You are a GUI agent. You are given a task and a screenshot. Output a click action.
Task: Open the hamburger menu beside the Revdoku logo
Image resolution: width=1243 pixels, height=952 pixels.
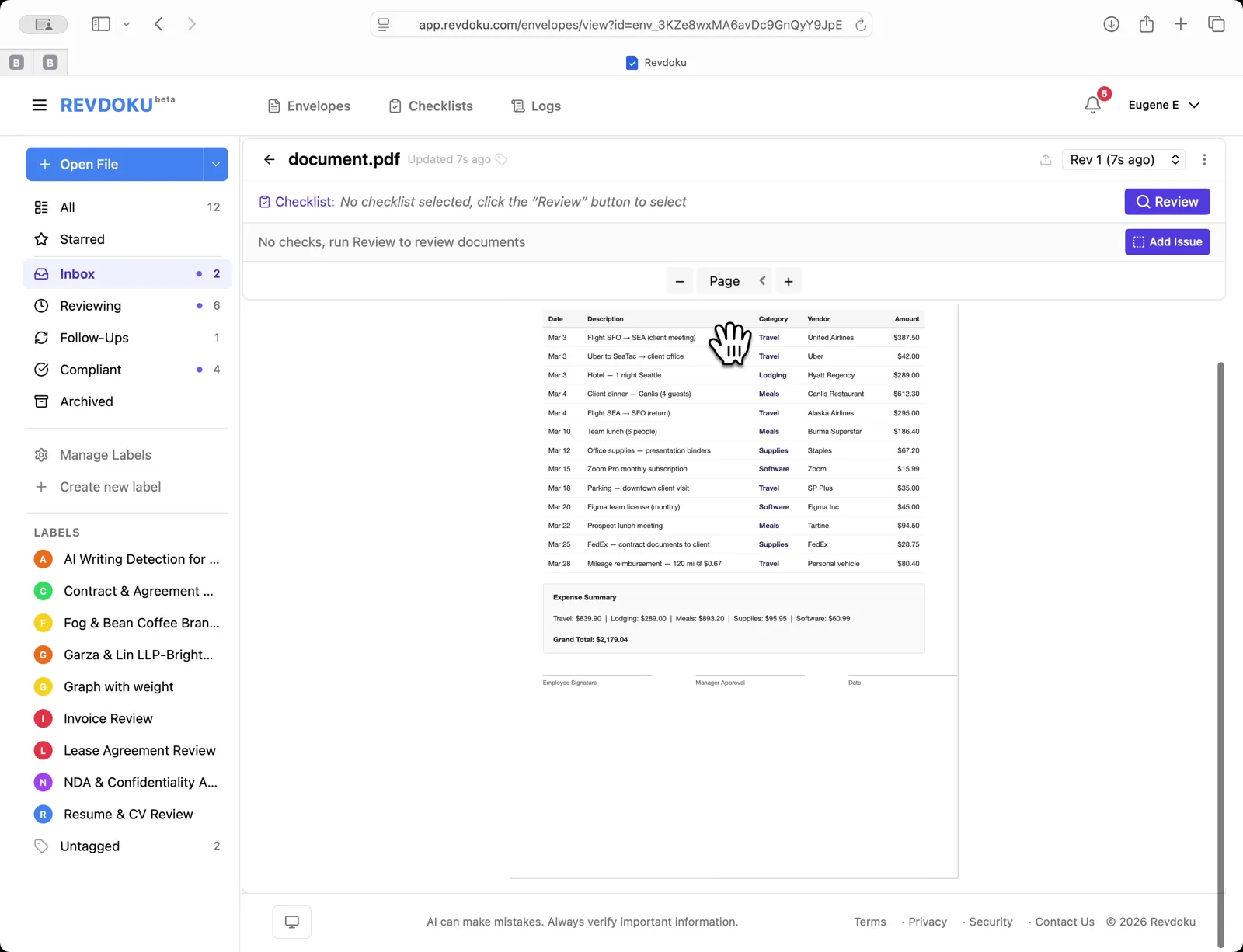pyautogui.click(x=39, y=105)
